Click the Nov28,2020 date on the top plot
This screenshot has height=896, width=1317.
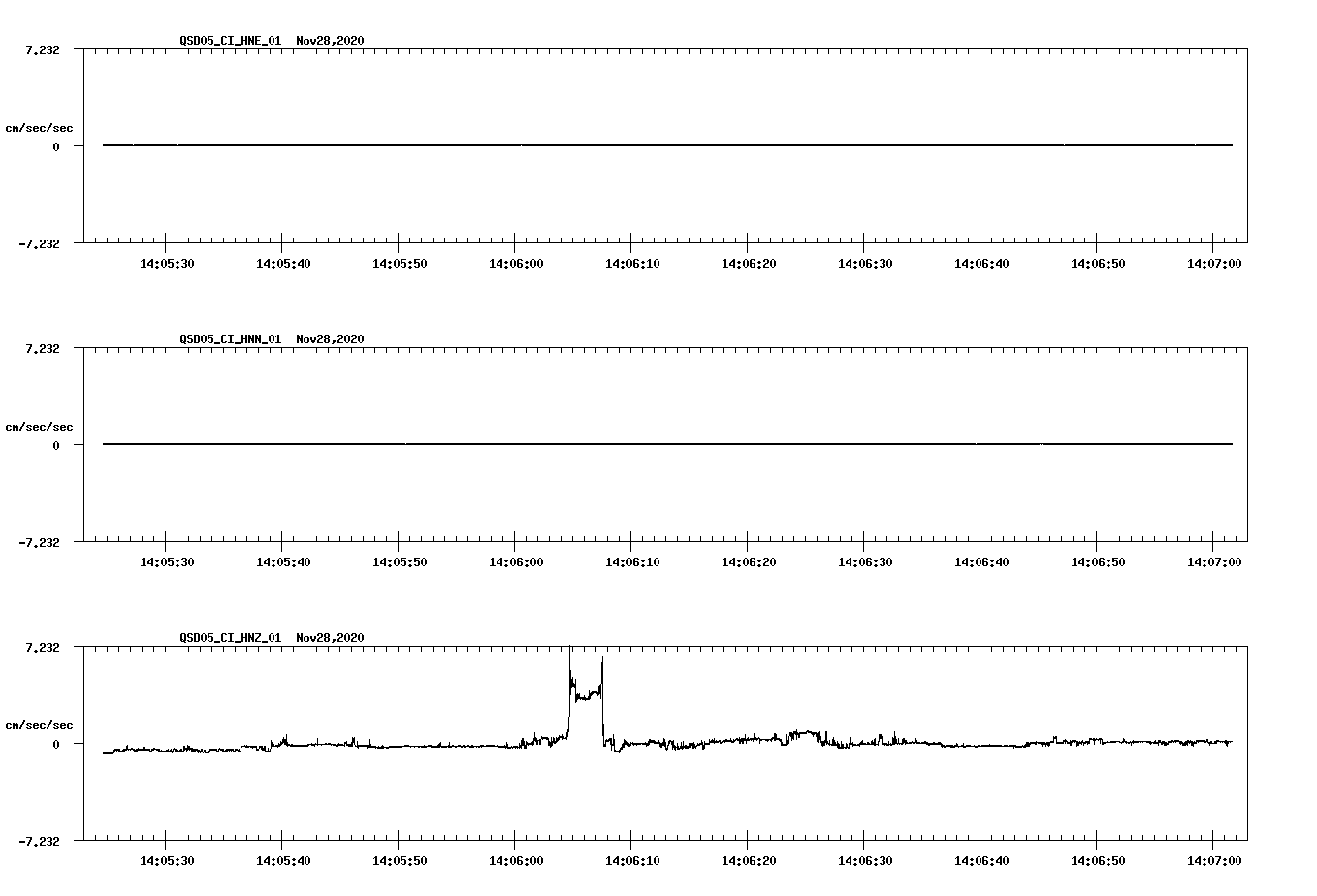click(330, 41)
